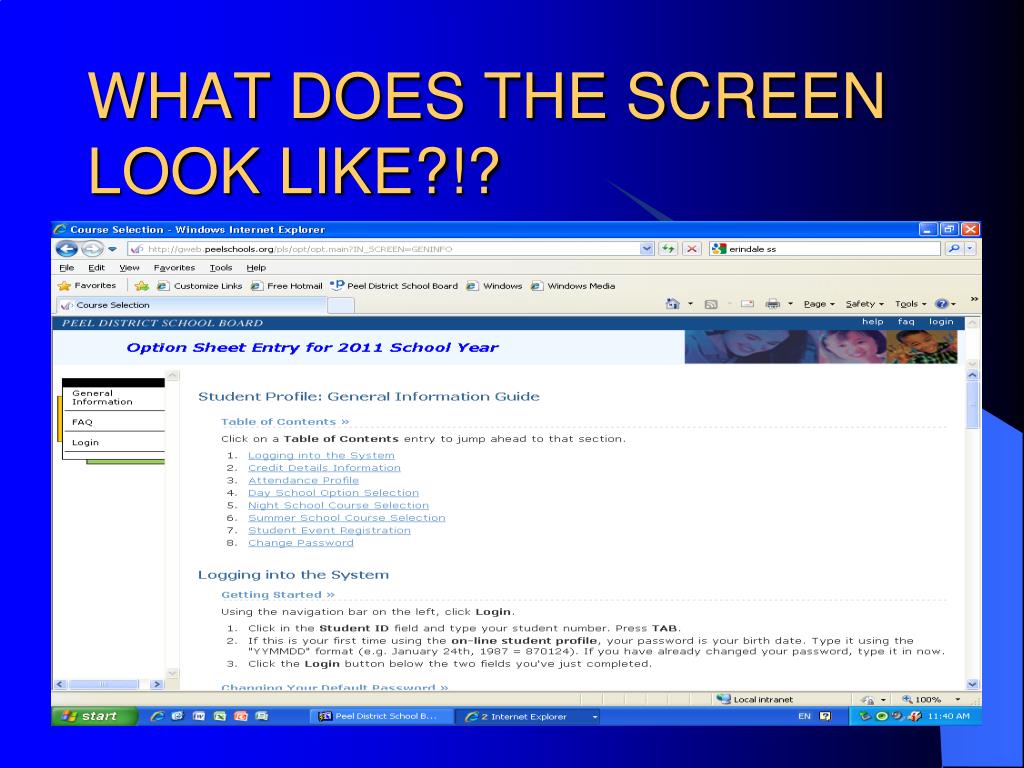
Task: Click the browser Back arrow button
Action: pyautogui.click(x=66, y=249)
